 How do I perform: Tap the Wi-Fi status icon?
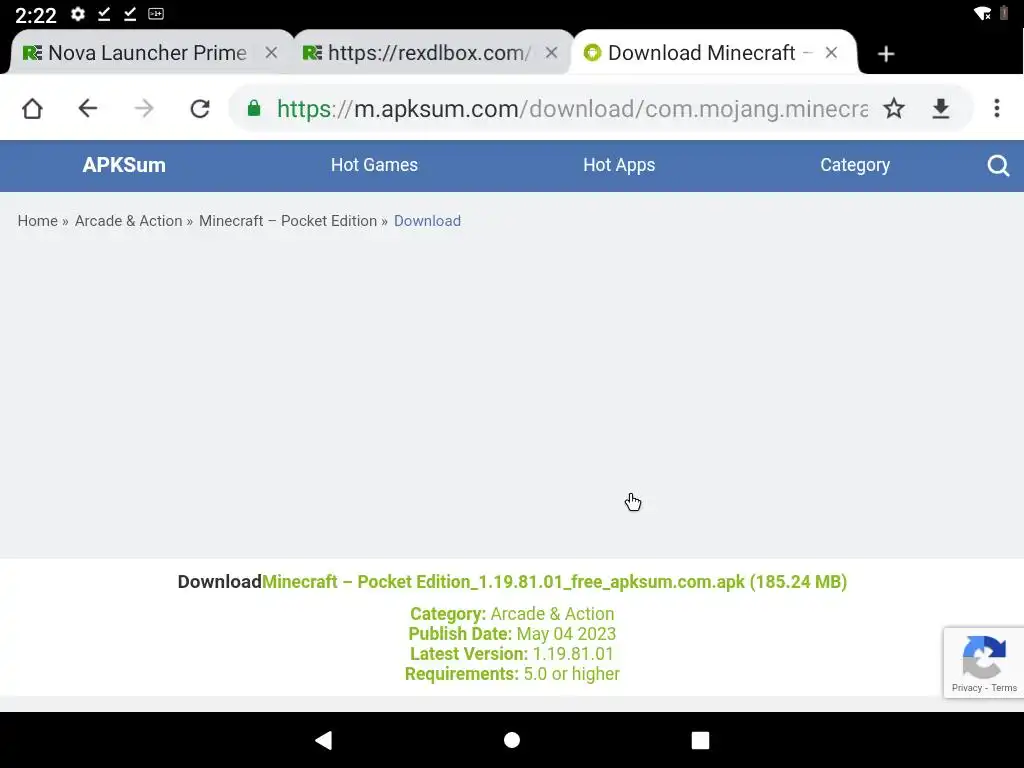(x=982, y=14)
